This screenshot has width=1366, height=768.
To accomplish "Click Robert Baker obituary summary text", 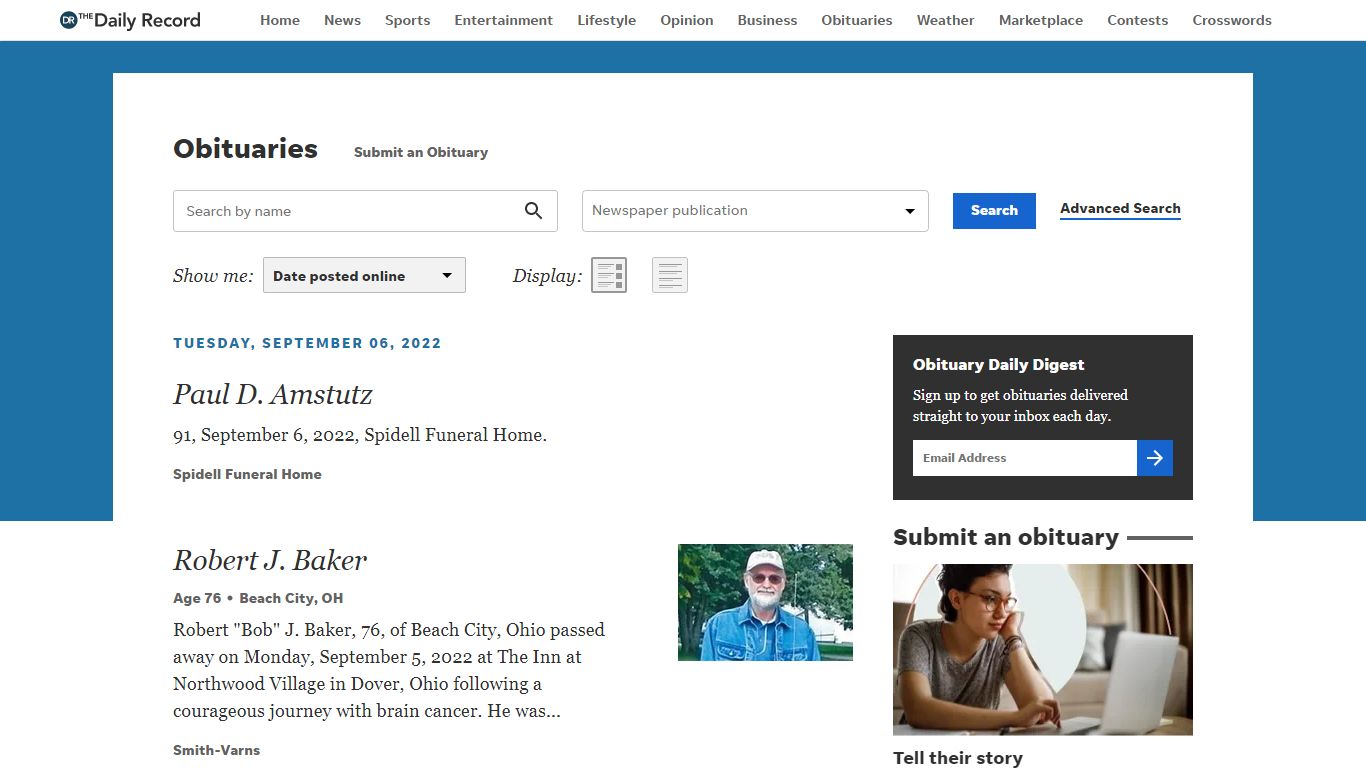I will coord(389,671).
